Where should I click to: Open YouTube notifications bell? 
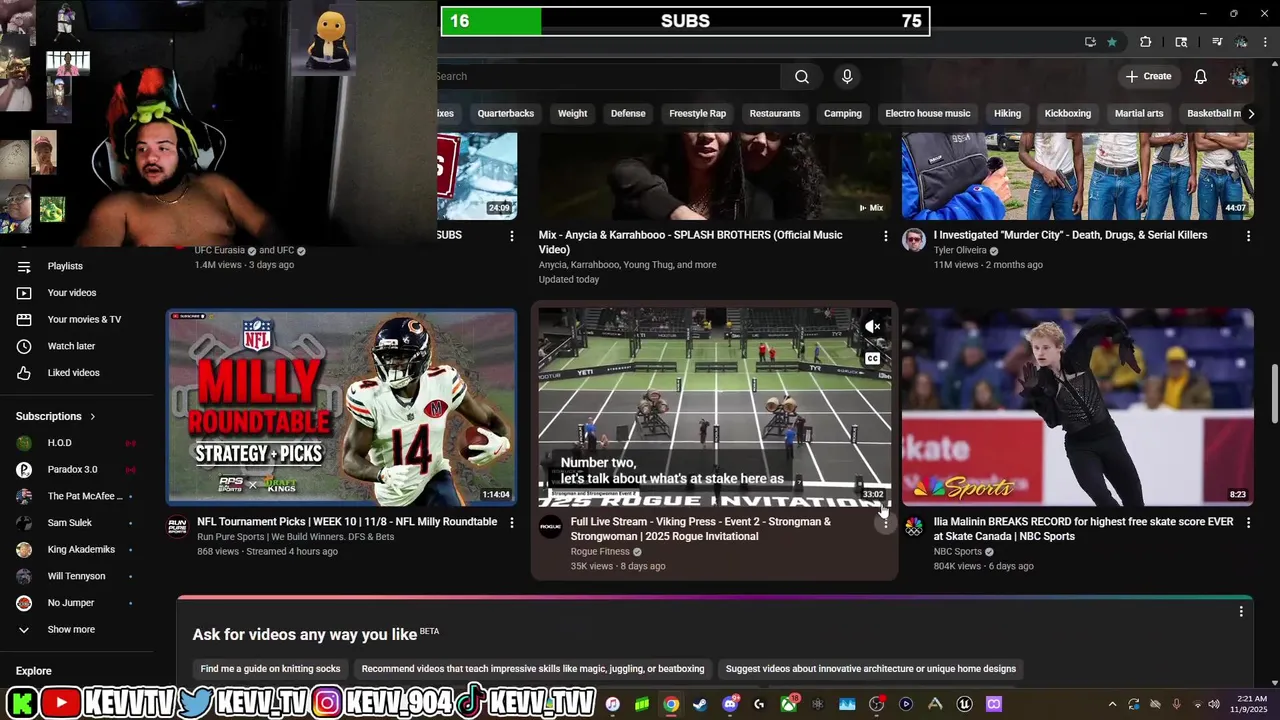coord(1201,77)
